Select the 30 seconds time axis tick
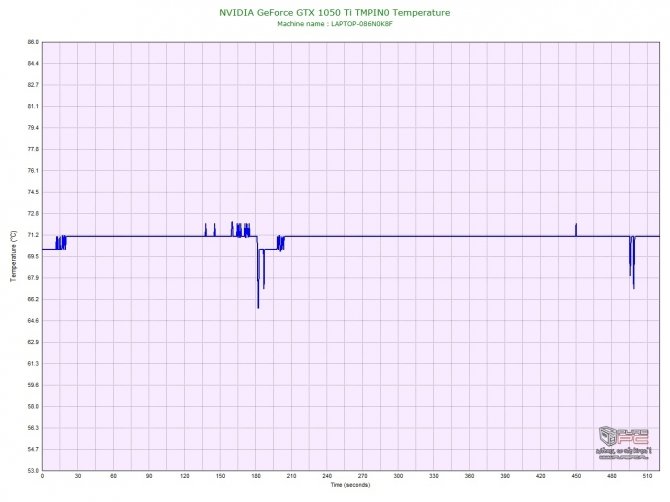The width and height of the screenshot is (670, 502). (x=78, y=476)
